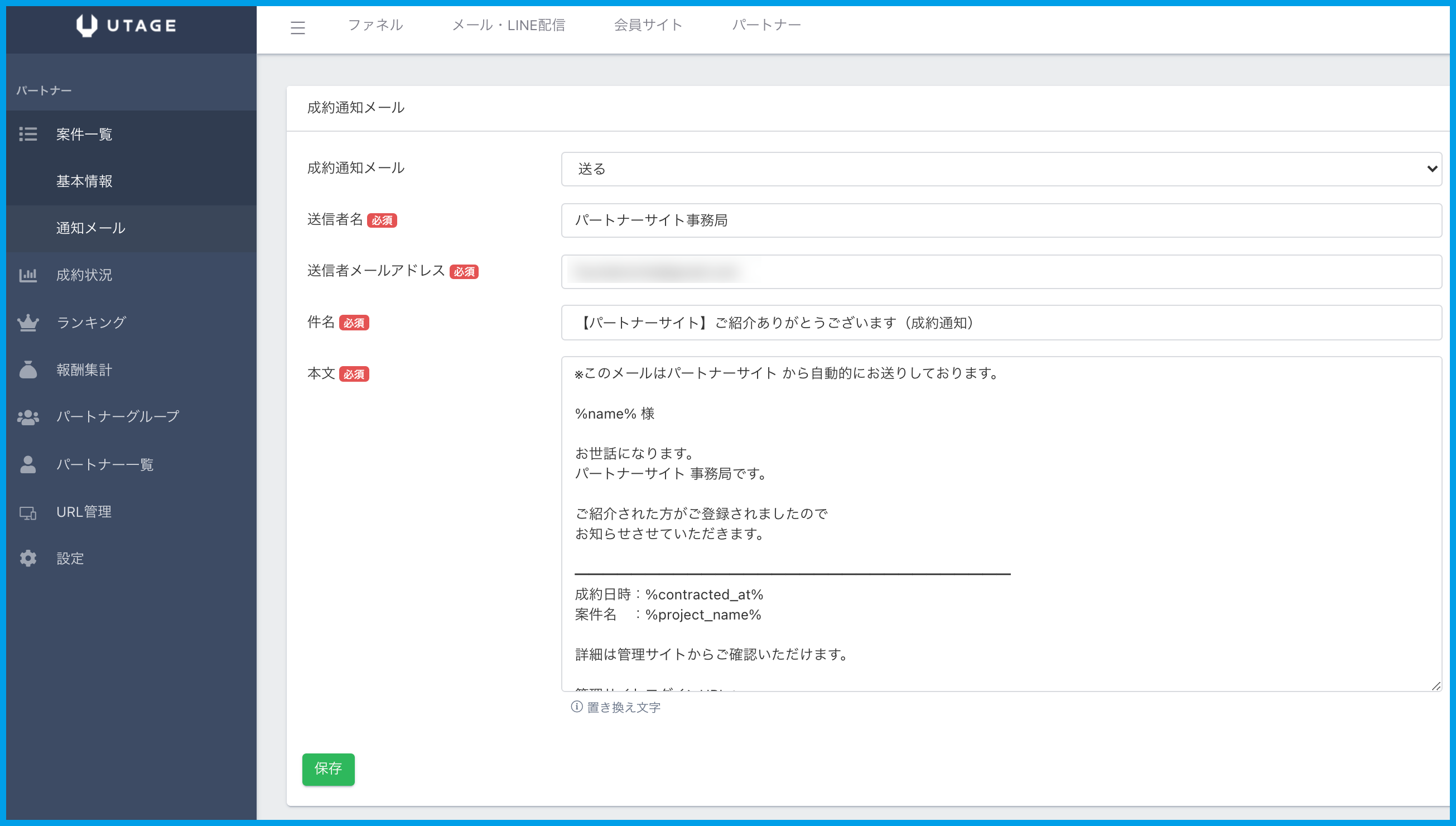Open the 成約通知メール send dropdown

(x=1001, y=169)
